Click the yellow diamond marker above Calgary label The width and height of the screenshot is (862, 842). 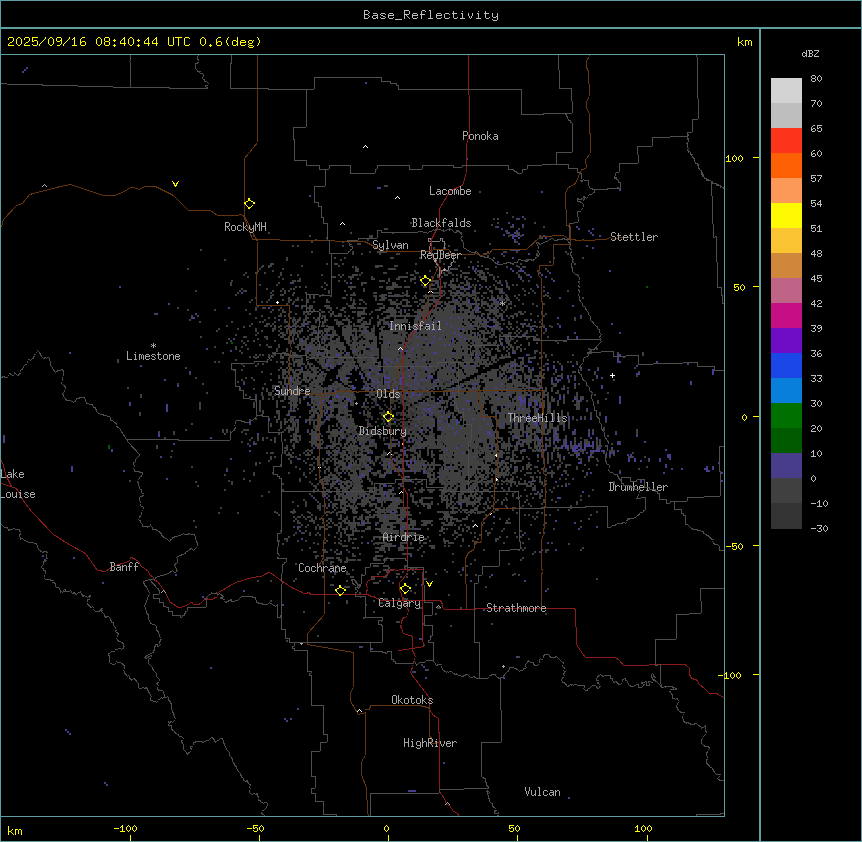[405, 589]
